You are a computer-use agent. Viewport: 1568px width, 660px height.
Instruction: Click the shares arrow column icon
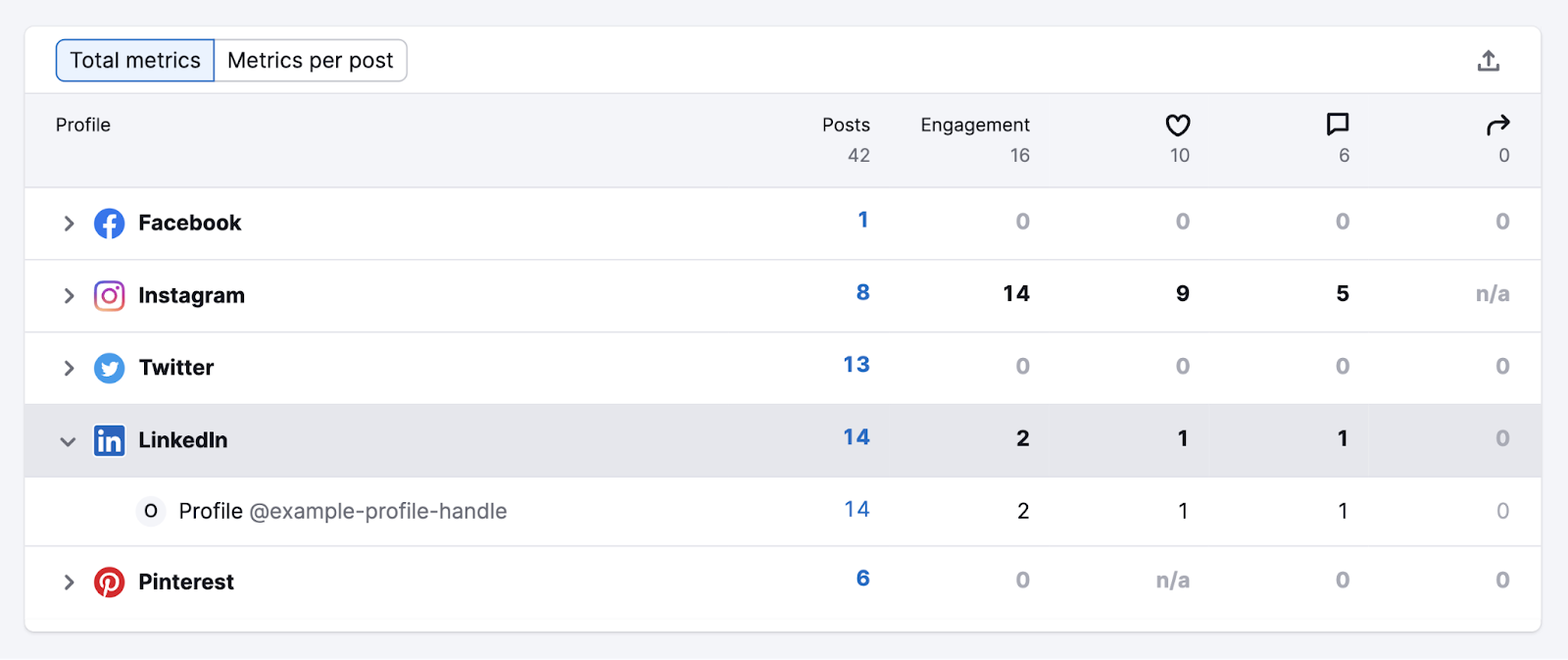(1498, 125)
